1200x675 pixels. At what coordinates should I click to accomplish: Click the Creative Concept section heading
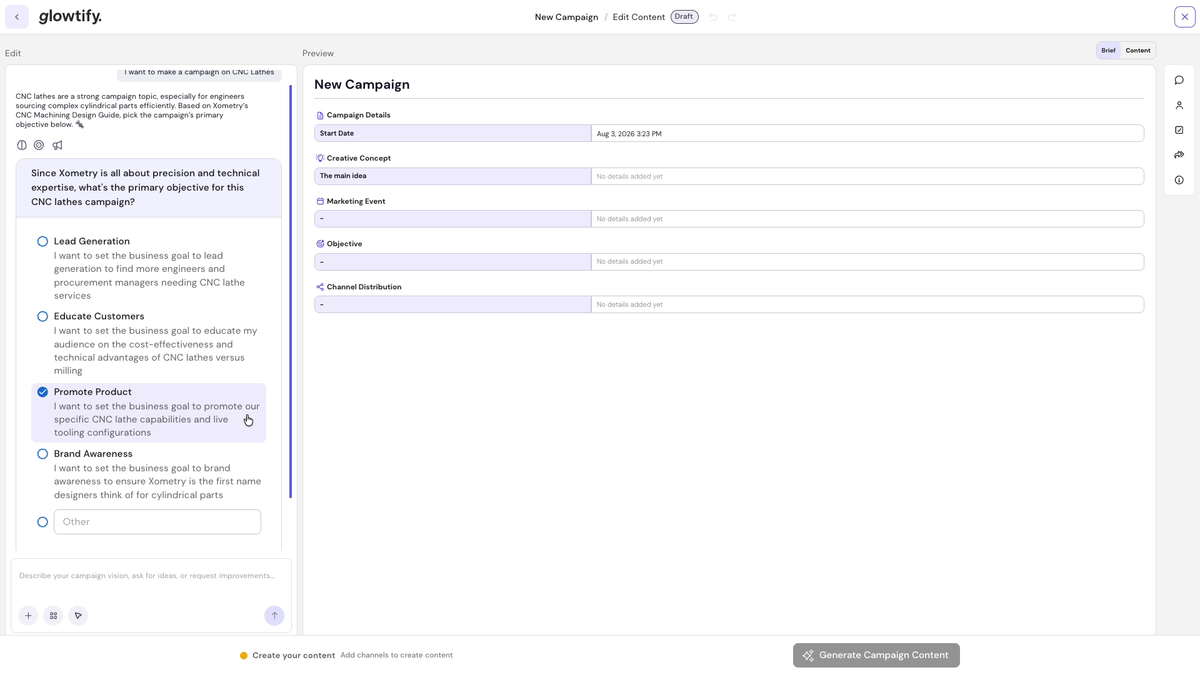click(359, 158)
